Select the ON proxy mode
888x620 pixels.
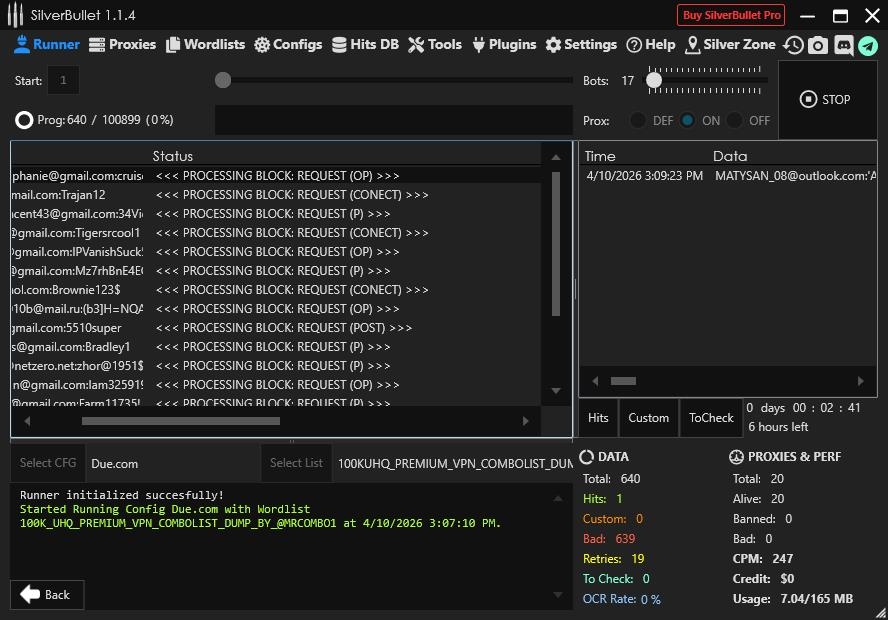pos(686,119)
